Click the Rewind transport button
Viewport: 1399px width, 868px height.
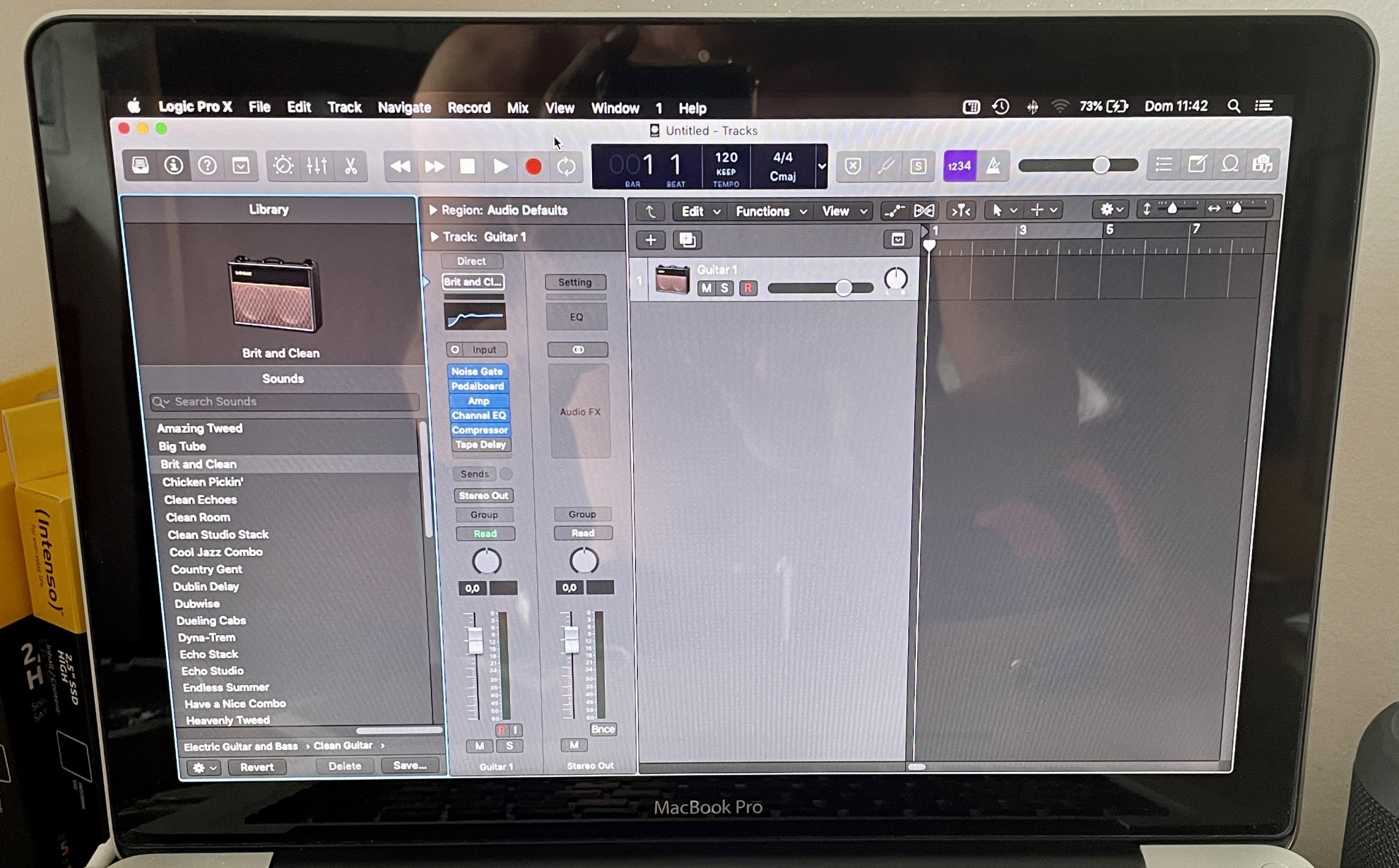click(401, 167)
